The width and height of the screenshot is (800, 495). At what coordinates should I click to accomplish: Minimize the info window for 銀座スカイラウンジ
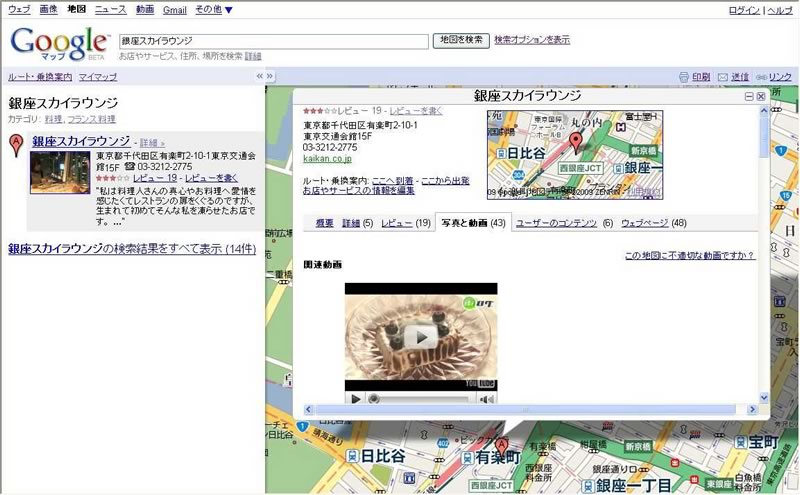(749, 96)
